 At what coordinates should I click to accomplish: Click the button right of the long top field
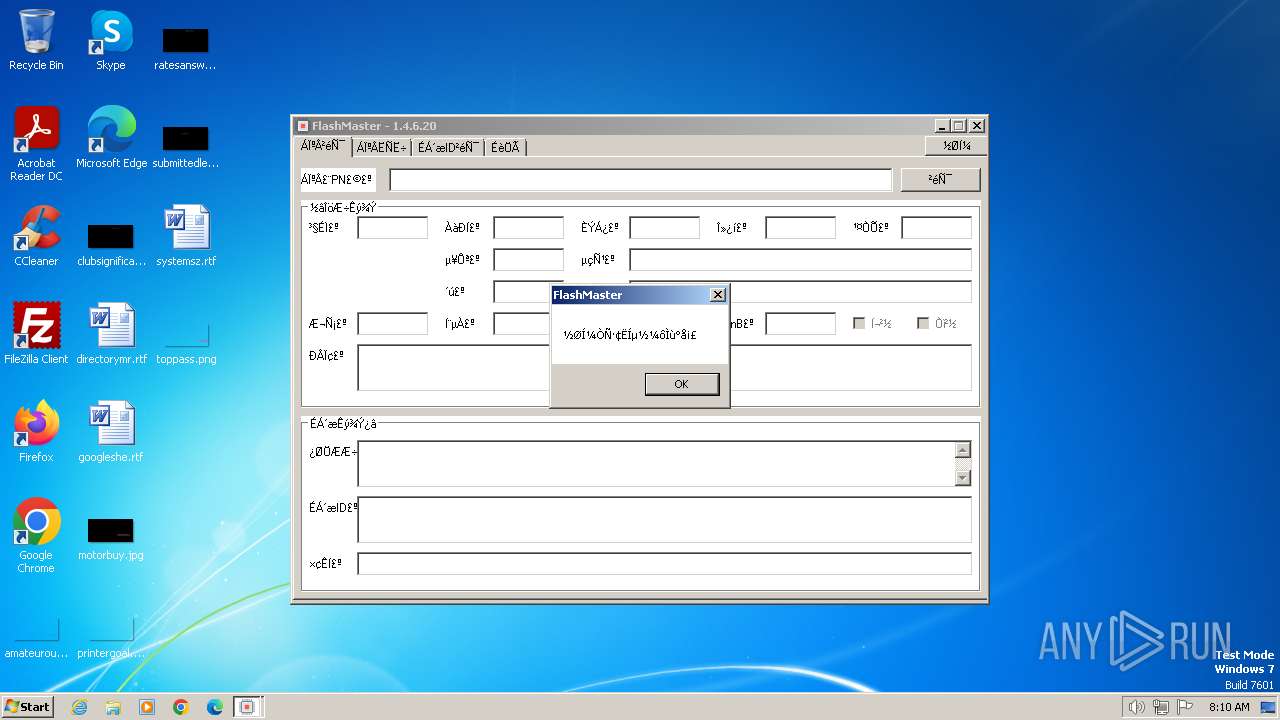click(x=940, y=179)
